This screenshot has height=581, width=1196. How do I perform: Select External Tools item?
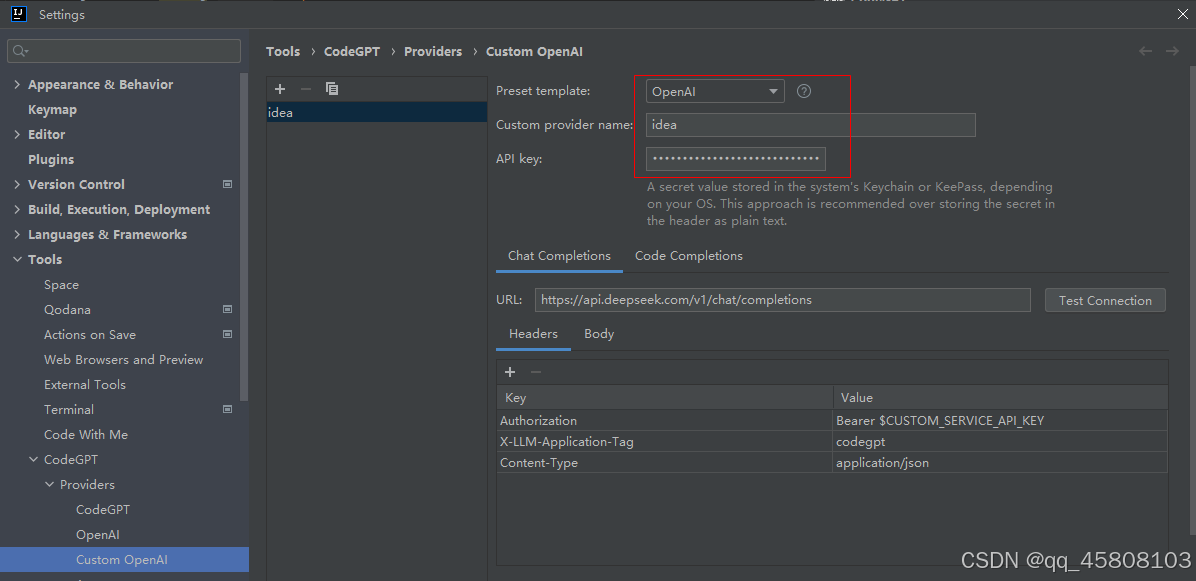(85, 385)
